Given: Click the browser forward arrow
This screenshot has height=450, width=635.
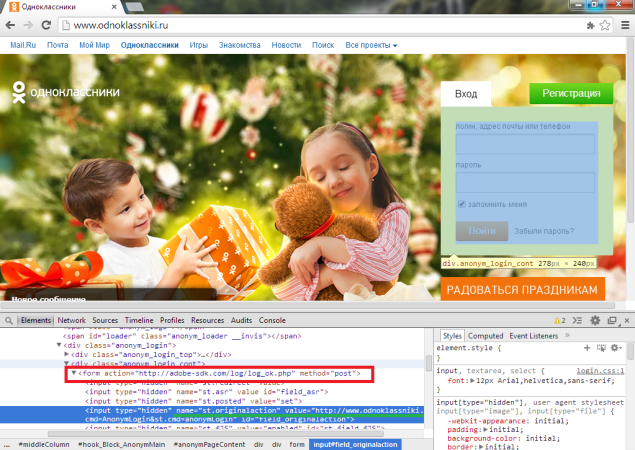Looking at the screenshot, I should (x=28, y=25).
